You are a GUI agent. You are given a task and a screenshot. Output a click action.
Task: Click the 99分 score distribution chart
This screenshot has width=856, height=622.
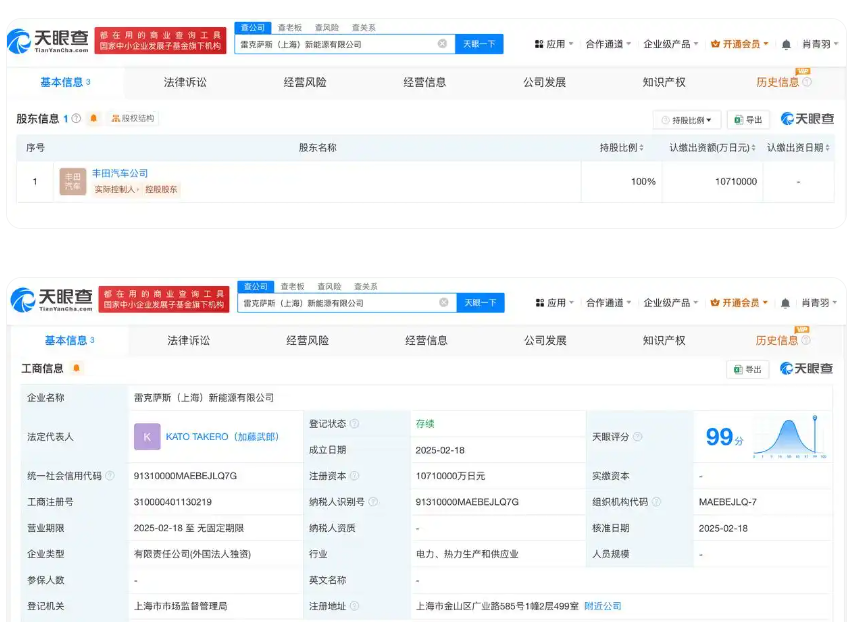tap(789, 437)
